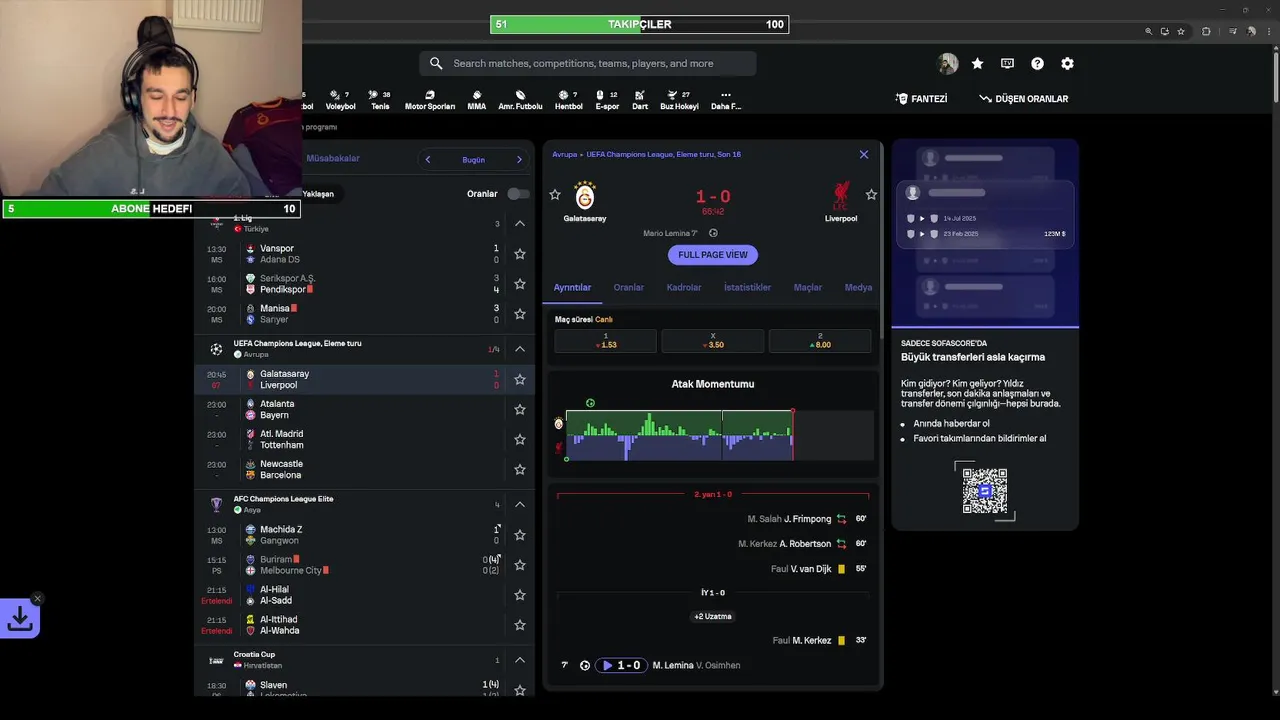Collapse UEFA Champions League section

coord(520,349)
